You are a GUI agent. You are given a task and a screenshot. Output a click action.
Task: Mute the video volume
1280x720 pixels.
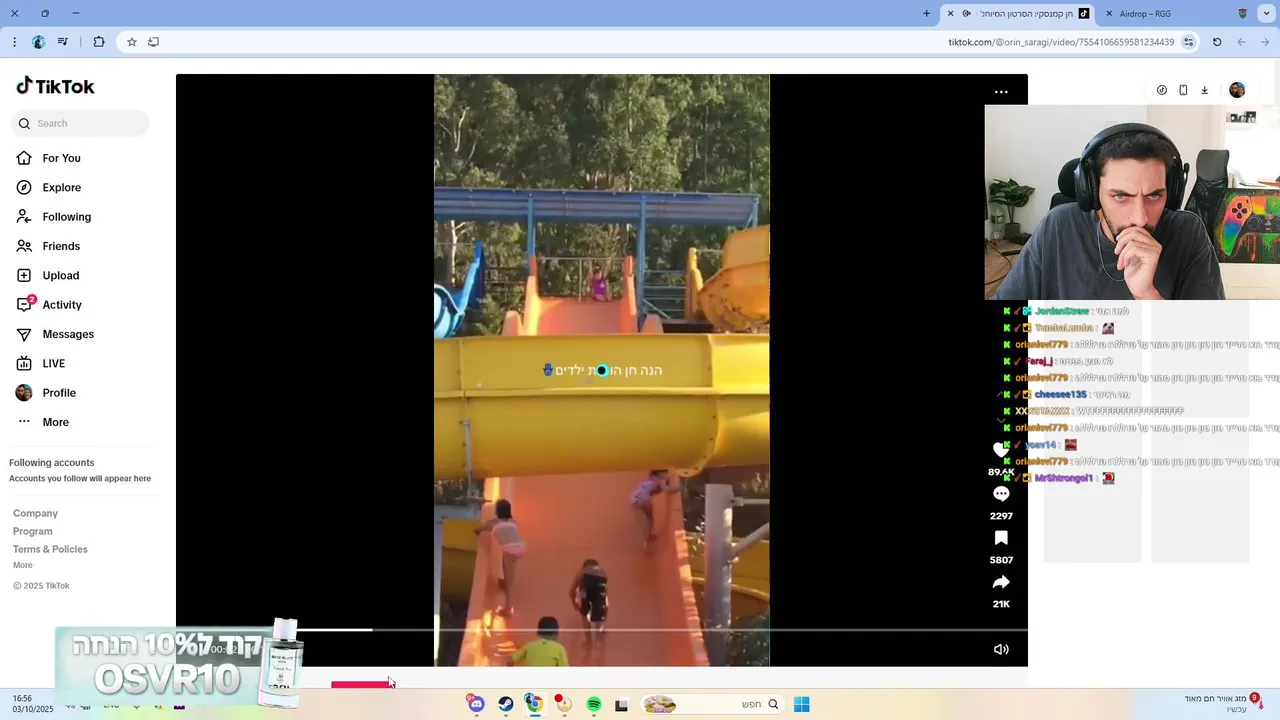[x=1001, y=649]
